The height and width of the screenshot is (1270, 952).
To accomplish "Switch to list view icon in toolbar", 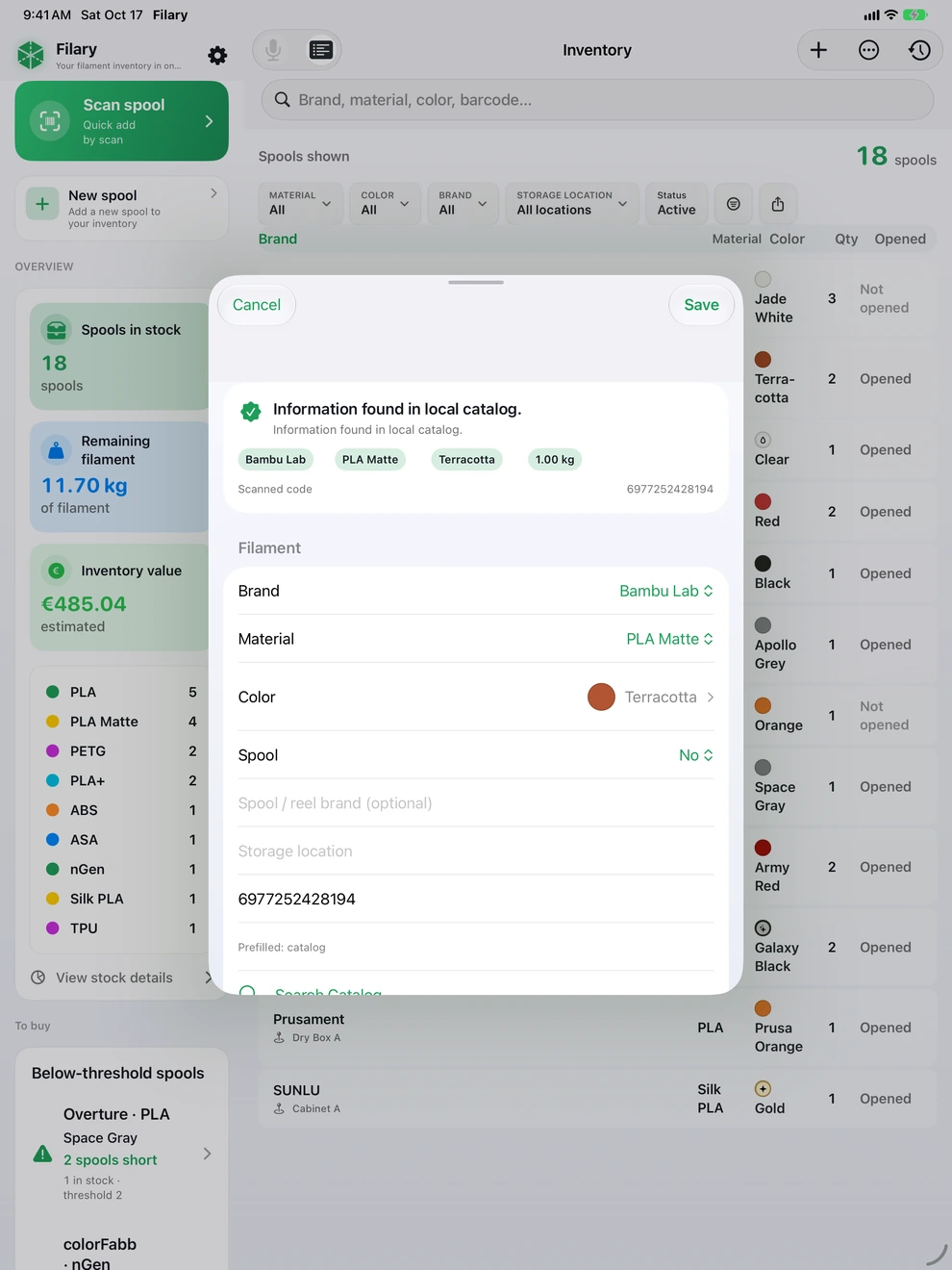I will (x=320, y=50).
